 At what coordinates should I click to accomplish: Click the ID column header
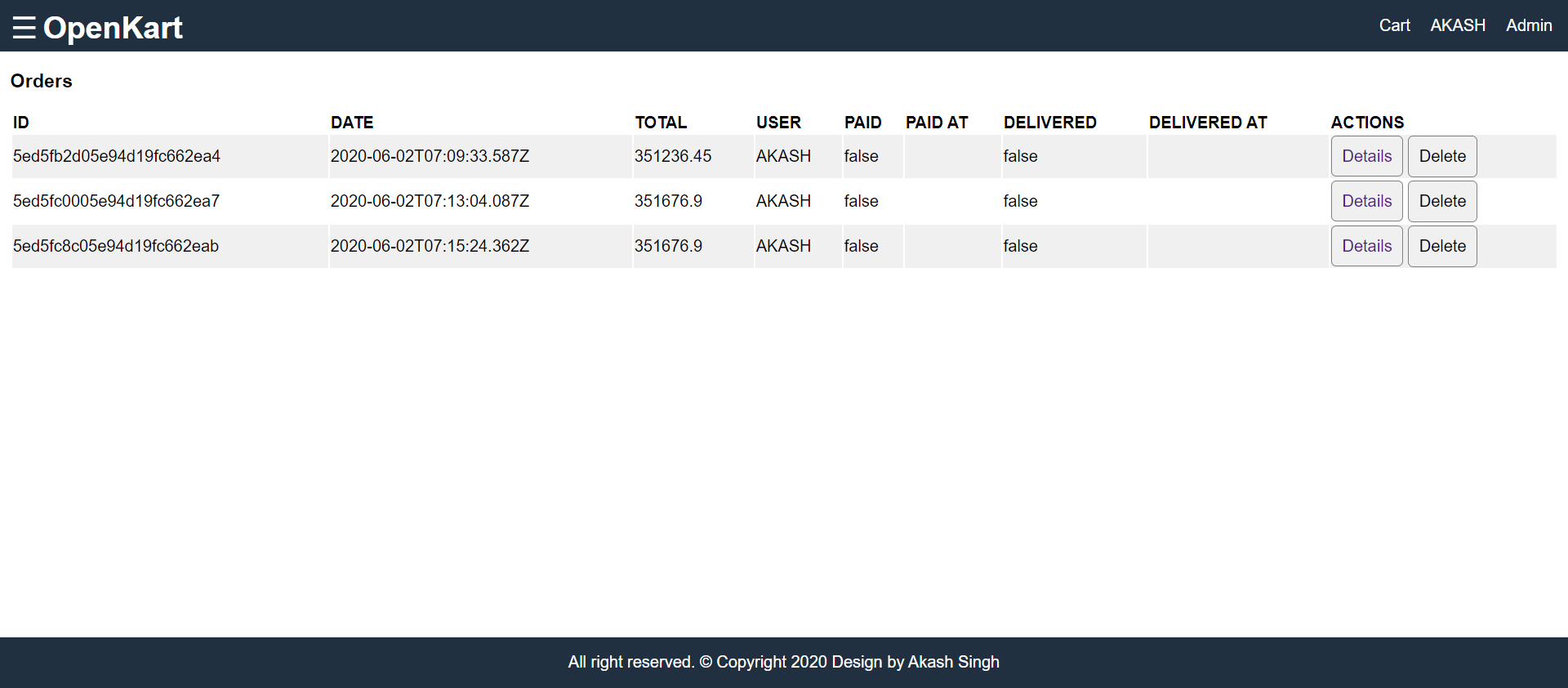[x=21, y=123]
